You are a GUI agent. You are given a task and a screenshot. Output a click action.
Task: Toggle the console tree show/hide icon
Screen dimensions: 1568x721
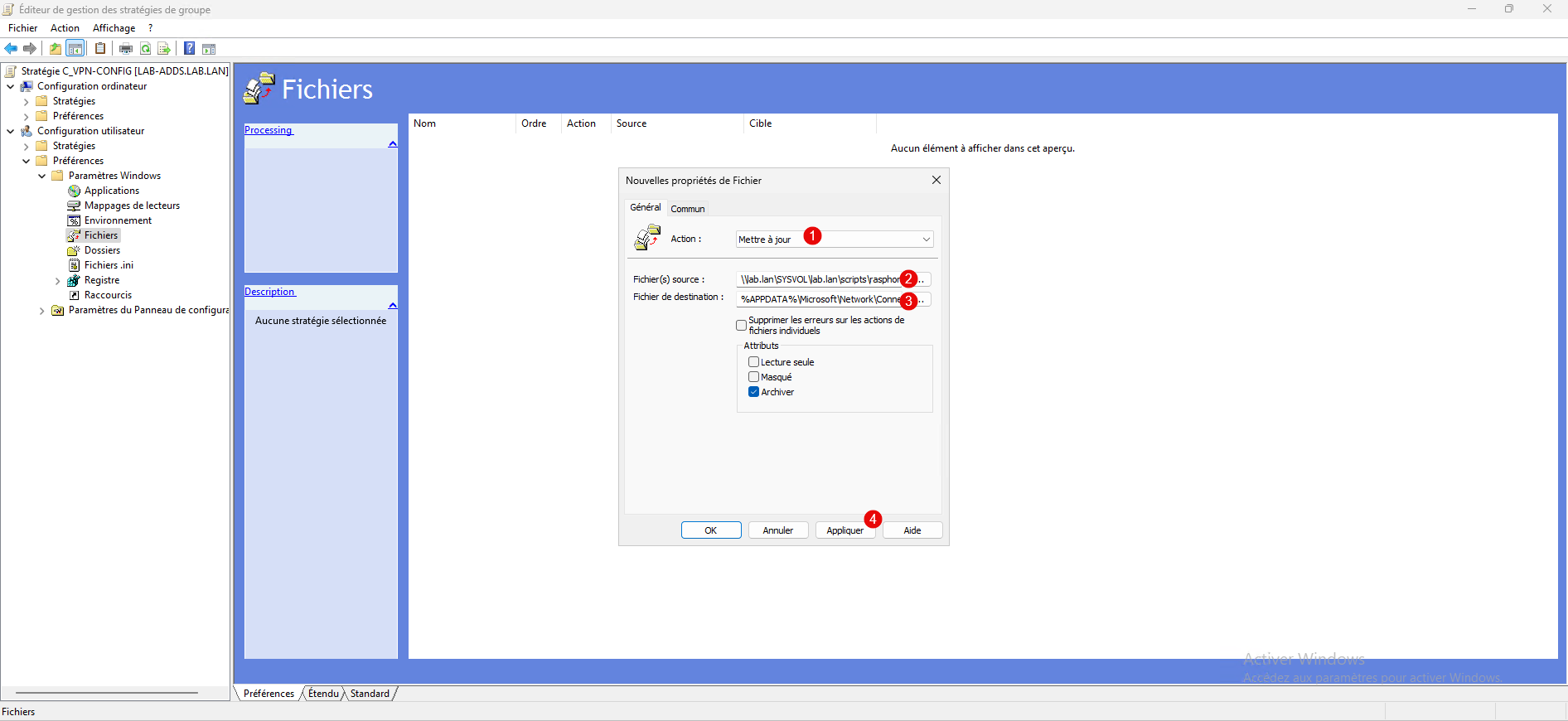(x=75, y=49)
